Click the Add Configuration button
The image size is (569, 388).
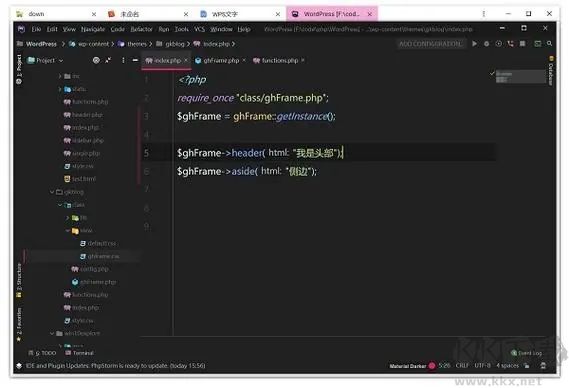(430, 44)
